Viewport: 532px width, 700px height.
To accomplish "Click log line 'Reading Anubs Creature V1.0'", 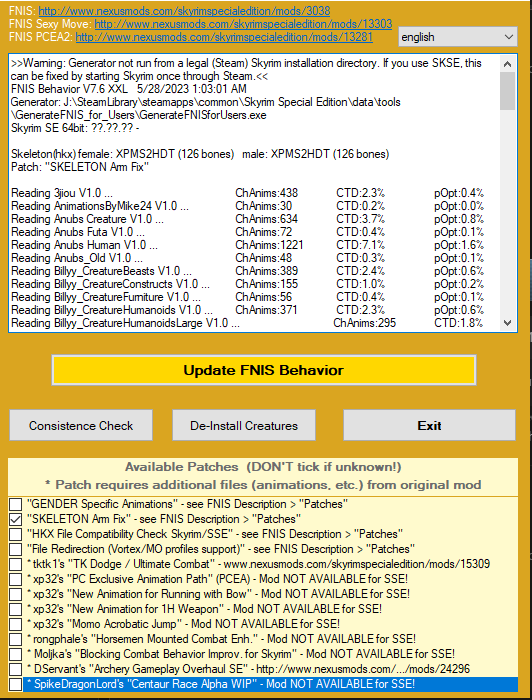I will point(87,219).
